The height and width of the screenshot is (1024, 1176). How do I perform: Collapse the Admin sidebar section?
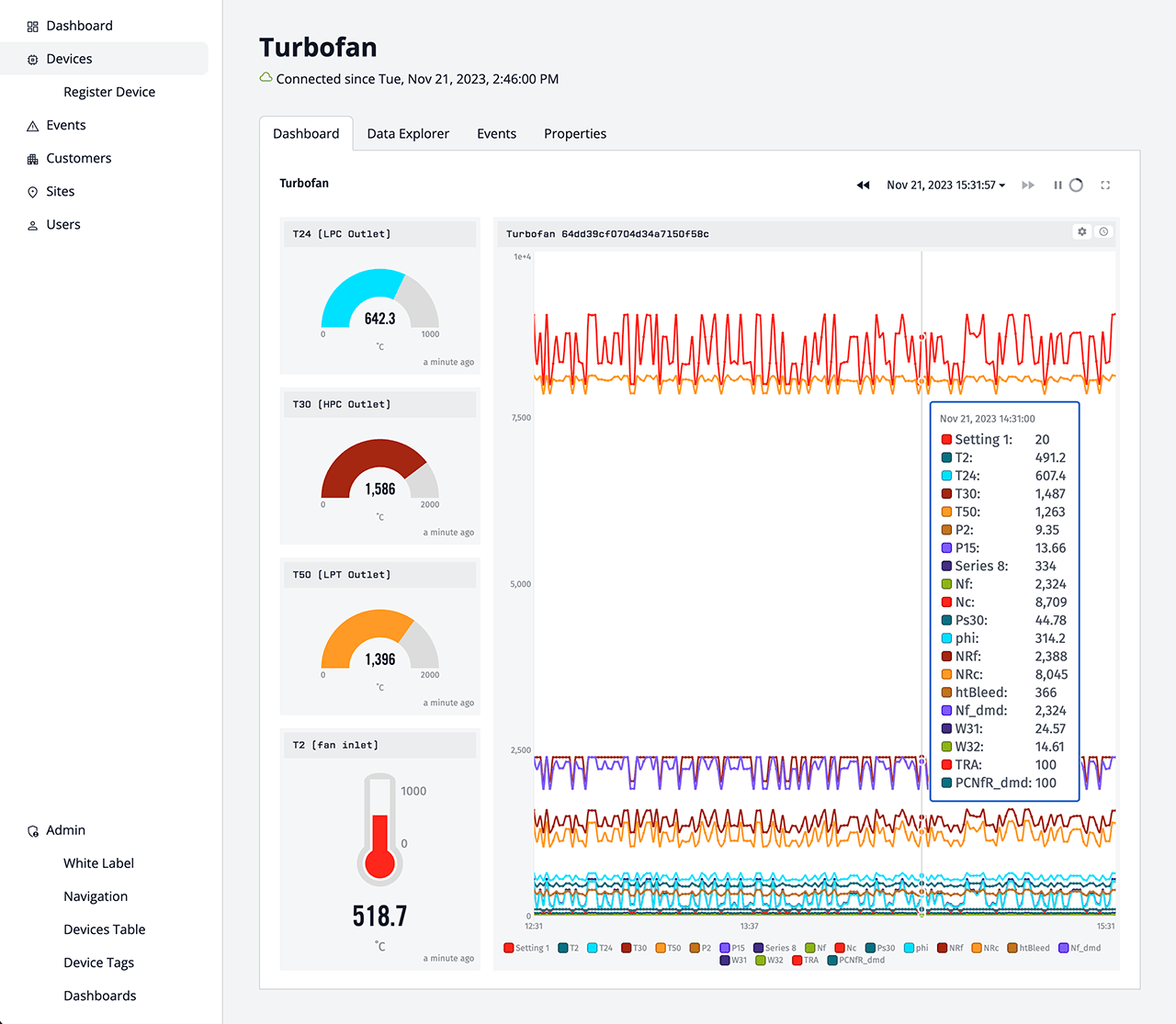[x=65, y=830]
